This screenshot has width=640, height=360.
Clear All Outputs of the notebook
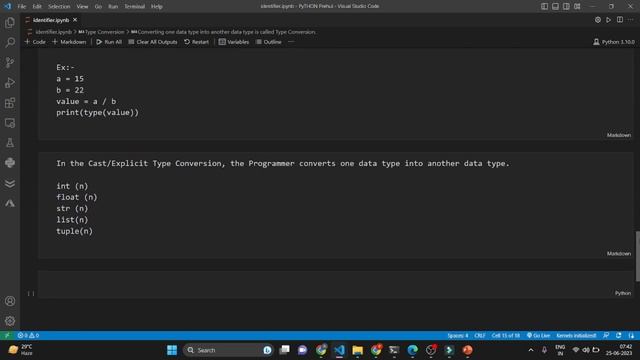tap(153, 42)
